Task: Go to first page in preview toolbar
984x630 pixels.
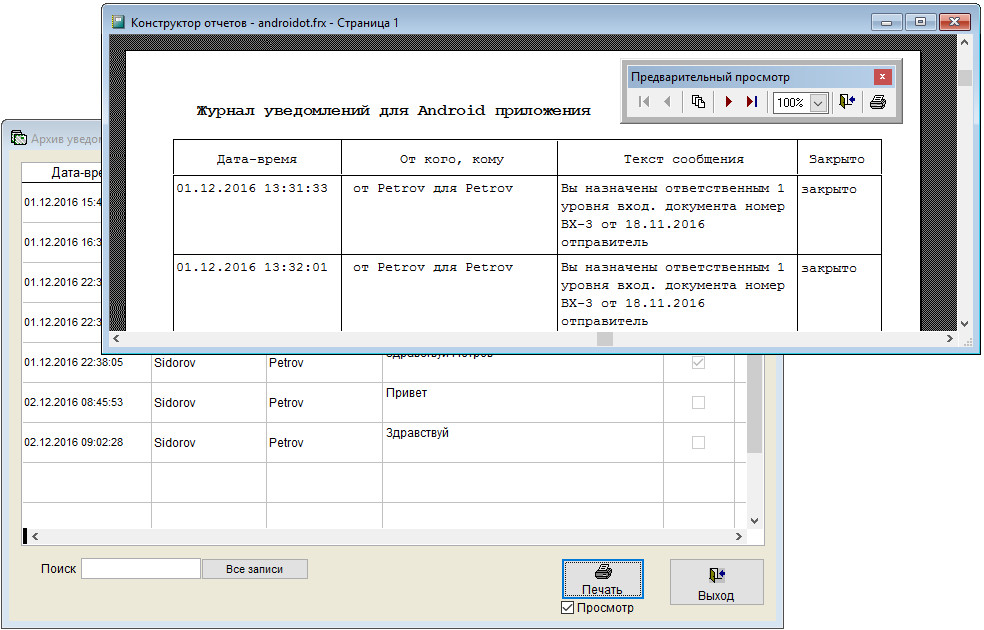Action: tap(644, 102)
